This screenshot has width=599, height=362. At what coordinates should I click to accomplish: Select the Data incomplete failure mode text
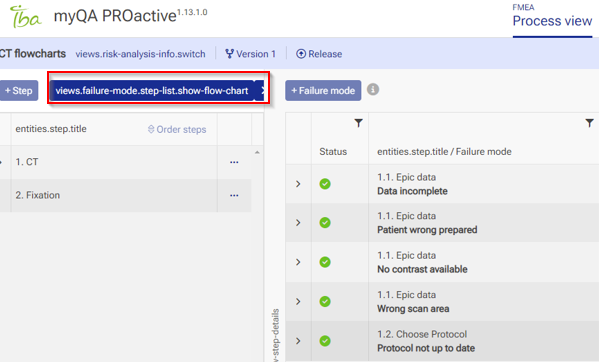pyautogui.click(x=412, y=191)
